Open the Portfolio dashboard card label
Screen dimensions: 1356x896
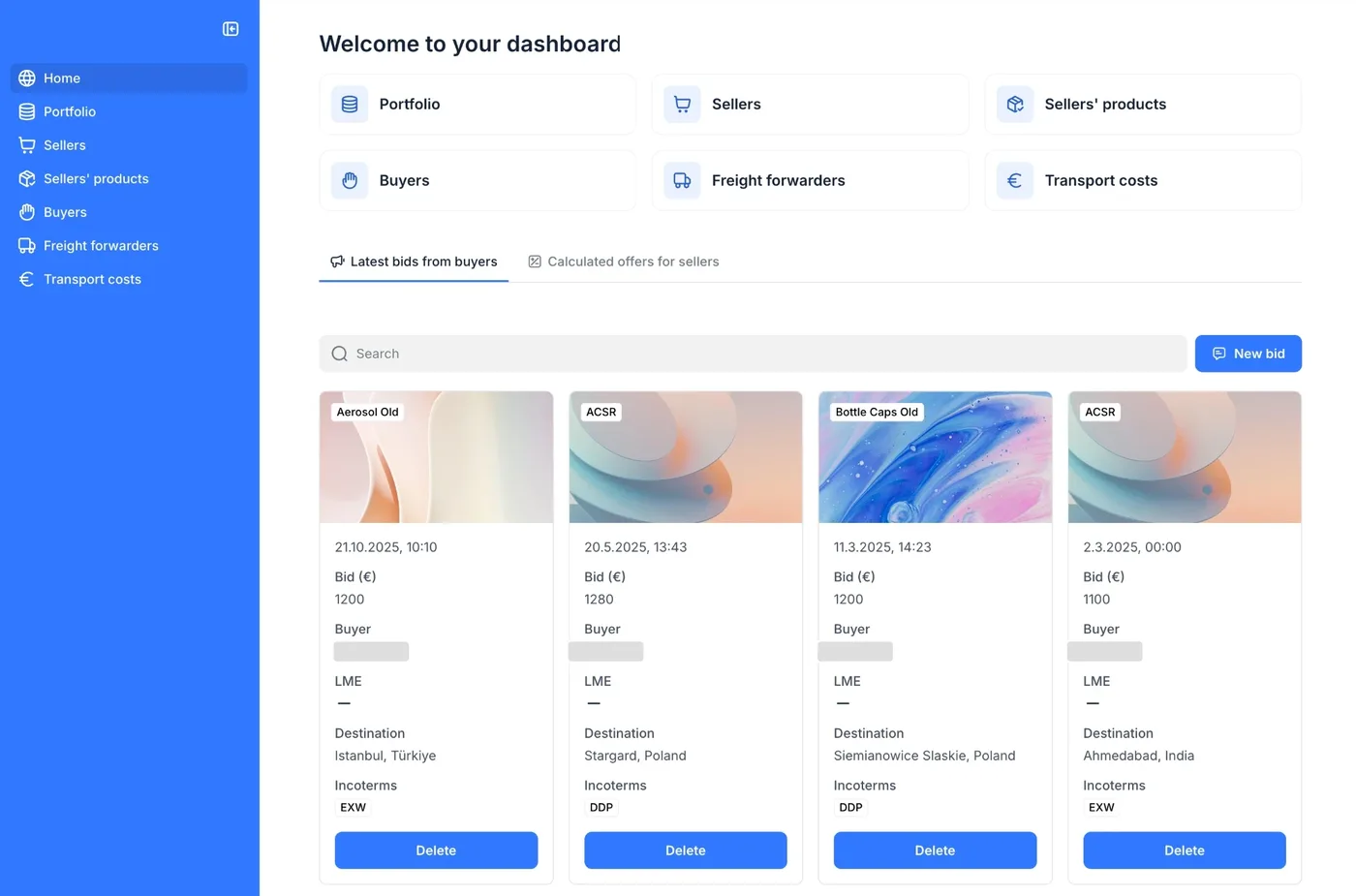click(x=410, y=104)
